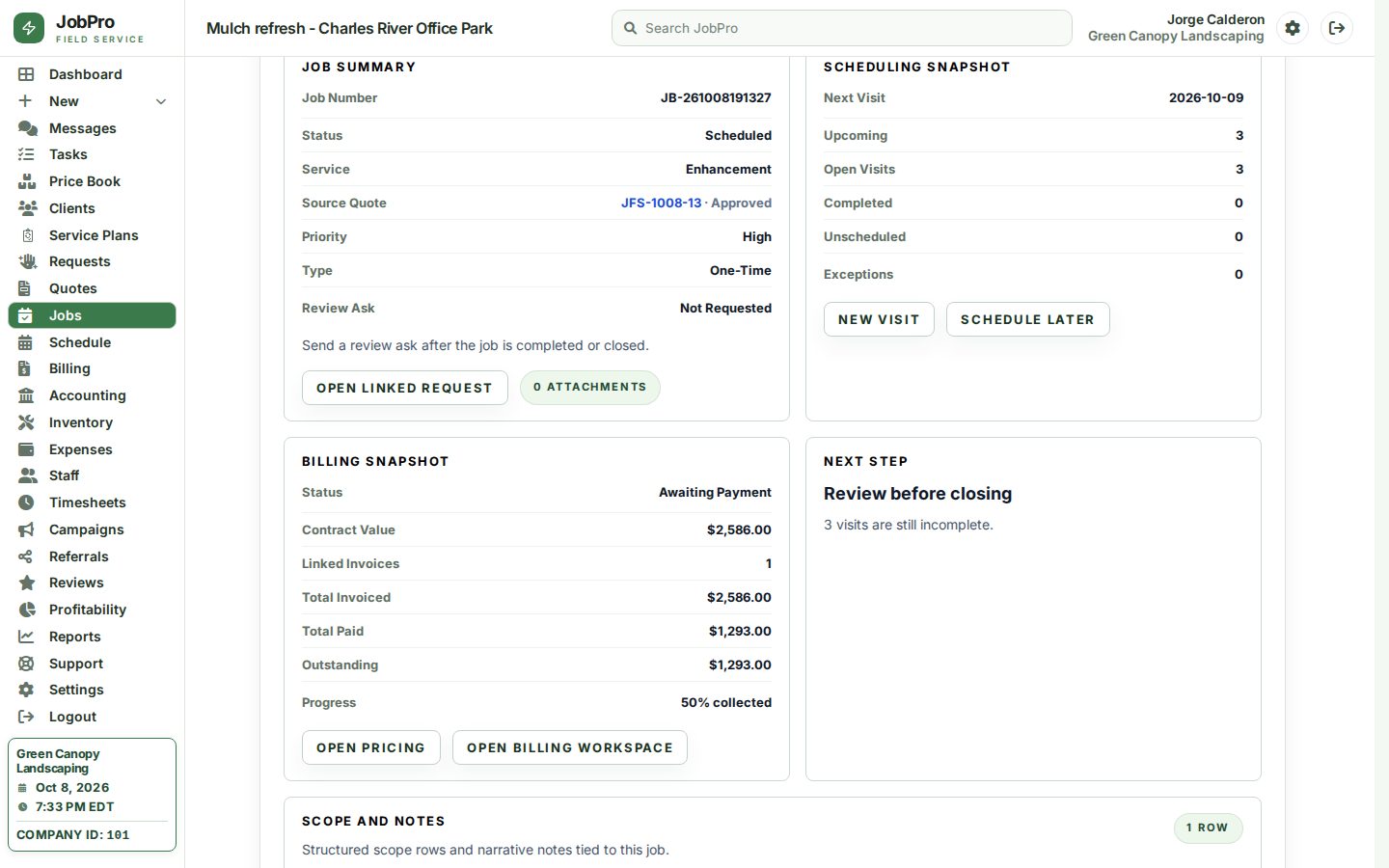Go to Billing in sidebar
The image size is (1389, 868).
[92, 368]
